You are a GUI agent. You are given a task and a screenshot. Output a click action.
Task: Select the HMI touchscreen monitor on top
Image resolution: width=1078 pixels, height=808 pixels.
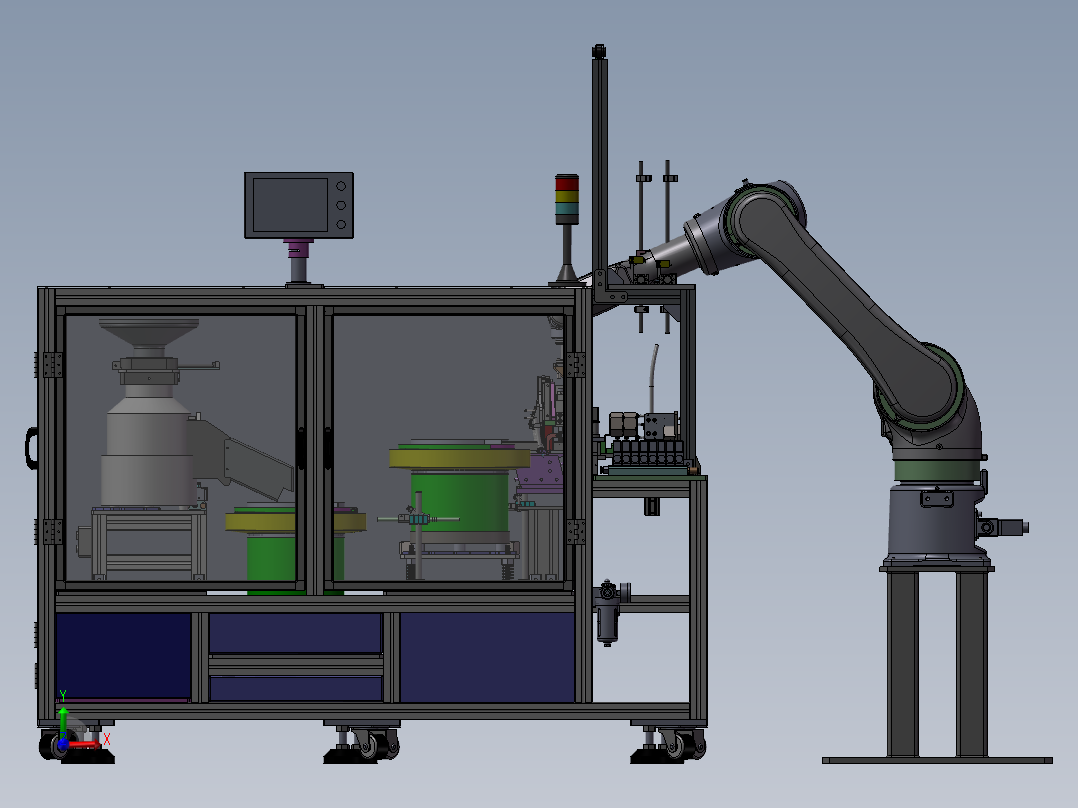(x=299, y=206)
